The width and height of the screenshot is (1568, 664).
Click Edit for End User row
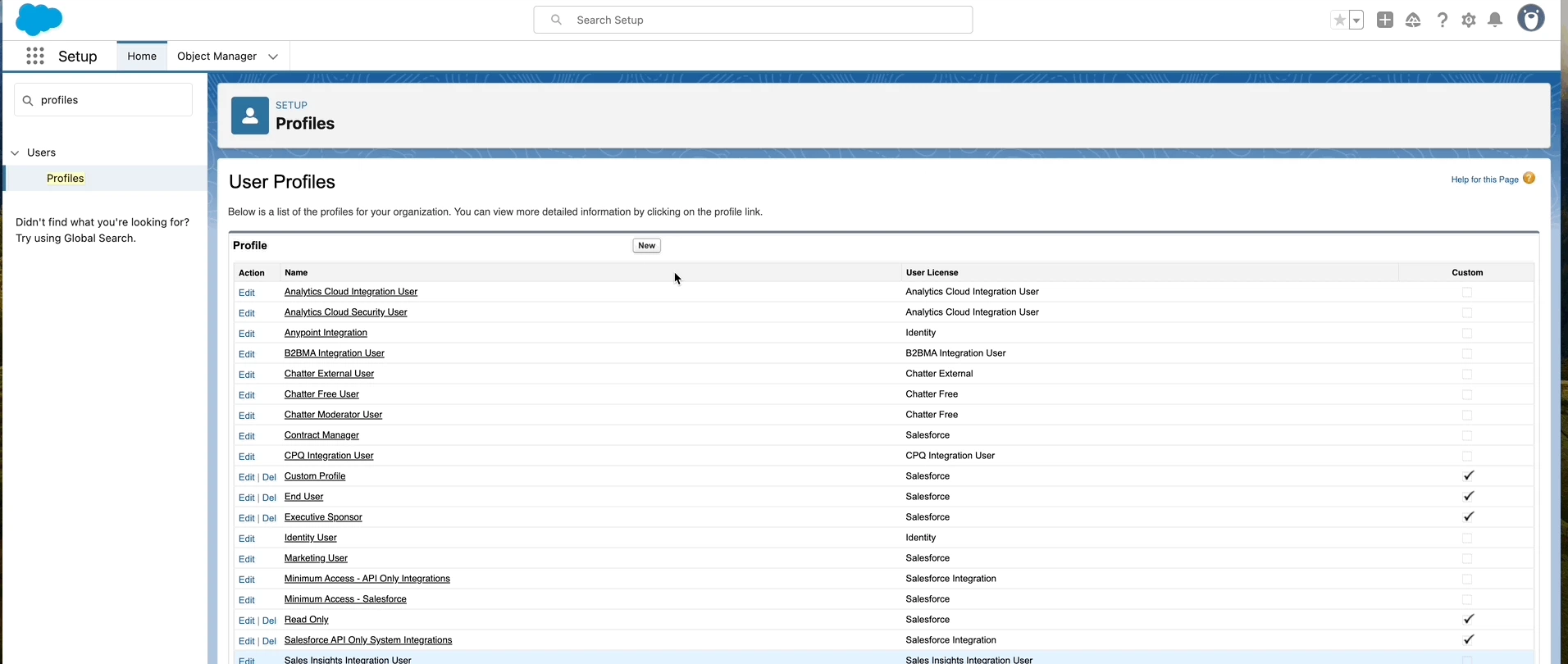coord(247,498)
